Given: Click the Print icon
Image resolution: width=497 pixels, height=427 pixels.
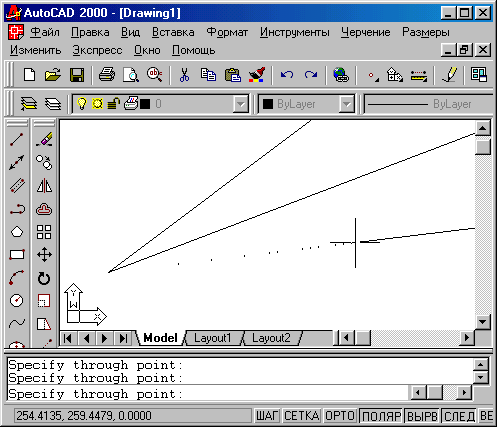Looking at the screenshot, I should [107, 75].
